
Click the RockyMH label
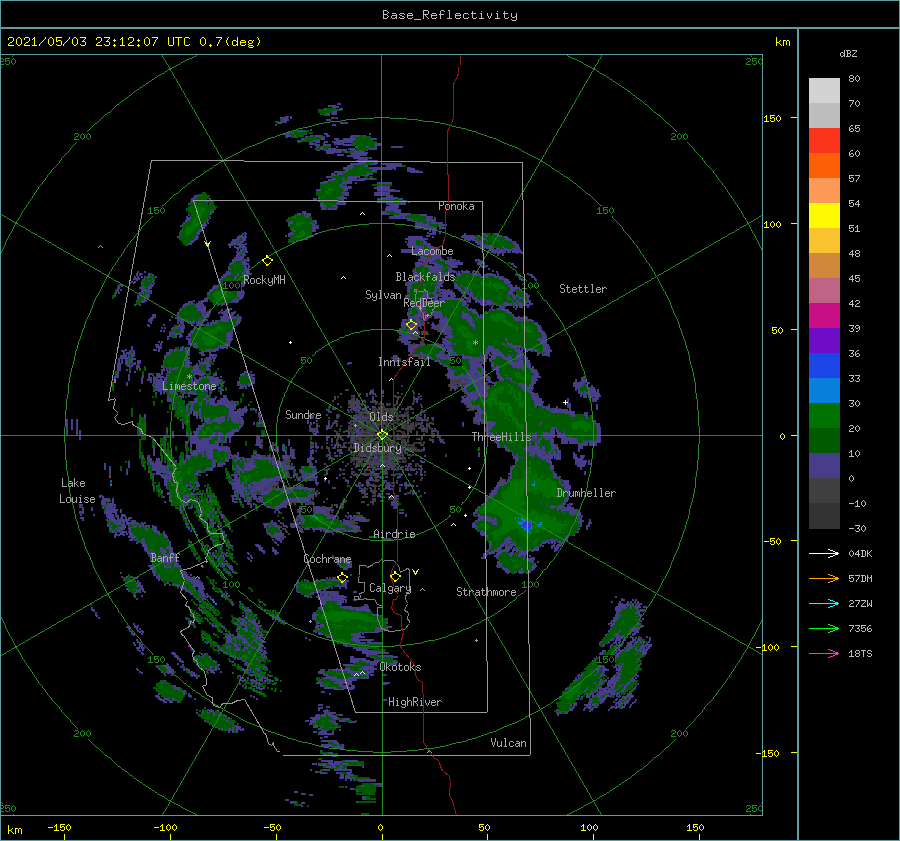tap(264, 280)
